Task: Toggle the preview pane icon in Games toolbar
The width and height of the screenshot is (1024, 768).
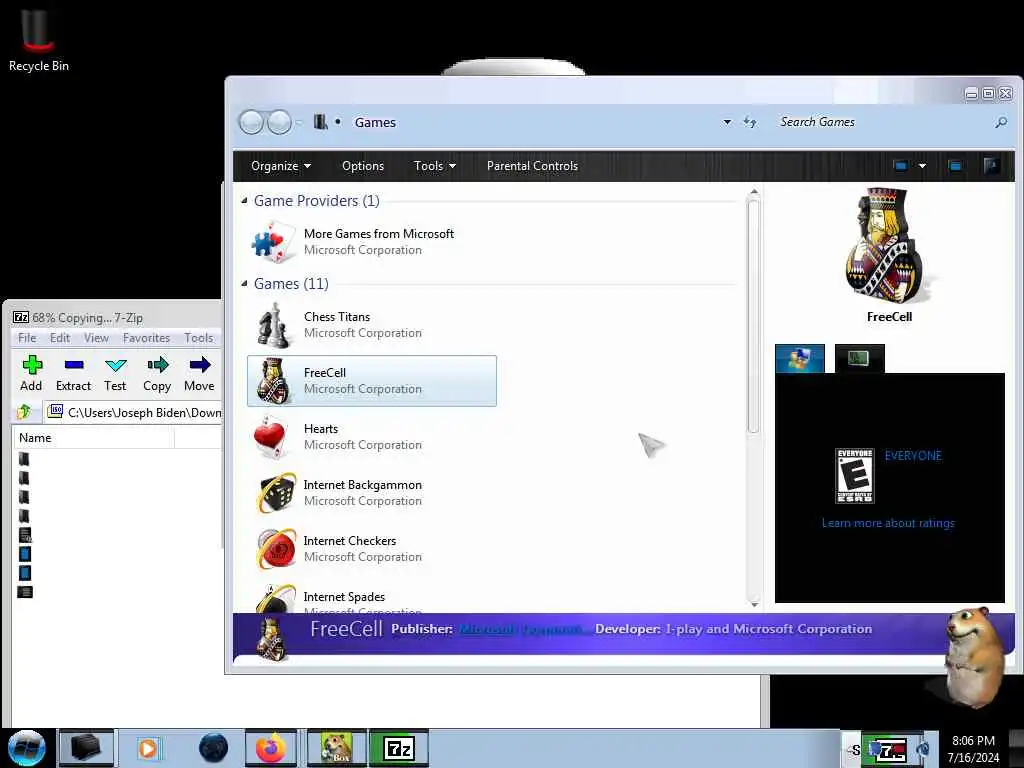Action: [955, 166]
